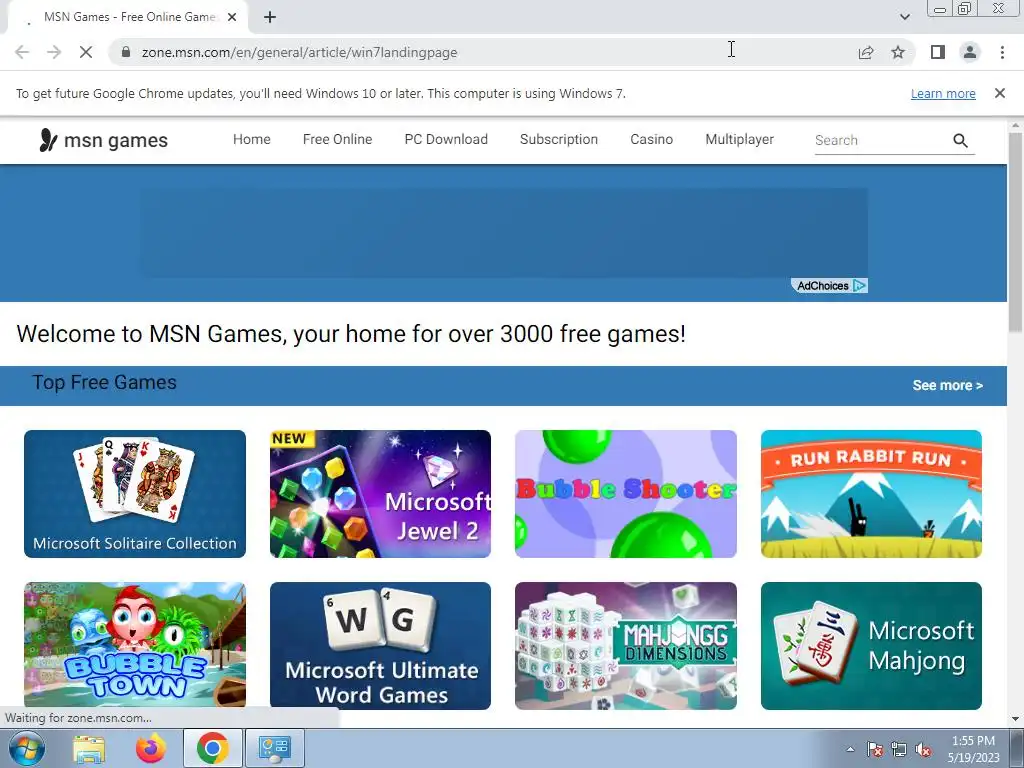Go to the Home menu item
This screenshot has height=768, width=1024.
pos(251,139)
